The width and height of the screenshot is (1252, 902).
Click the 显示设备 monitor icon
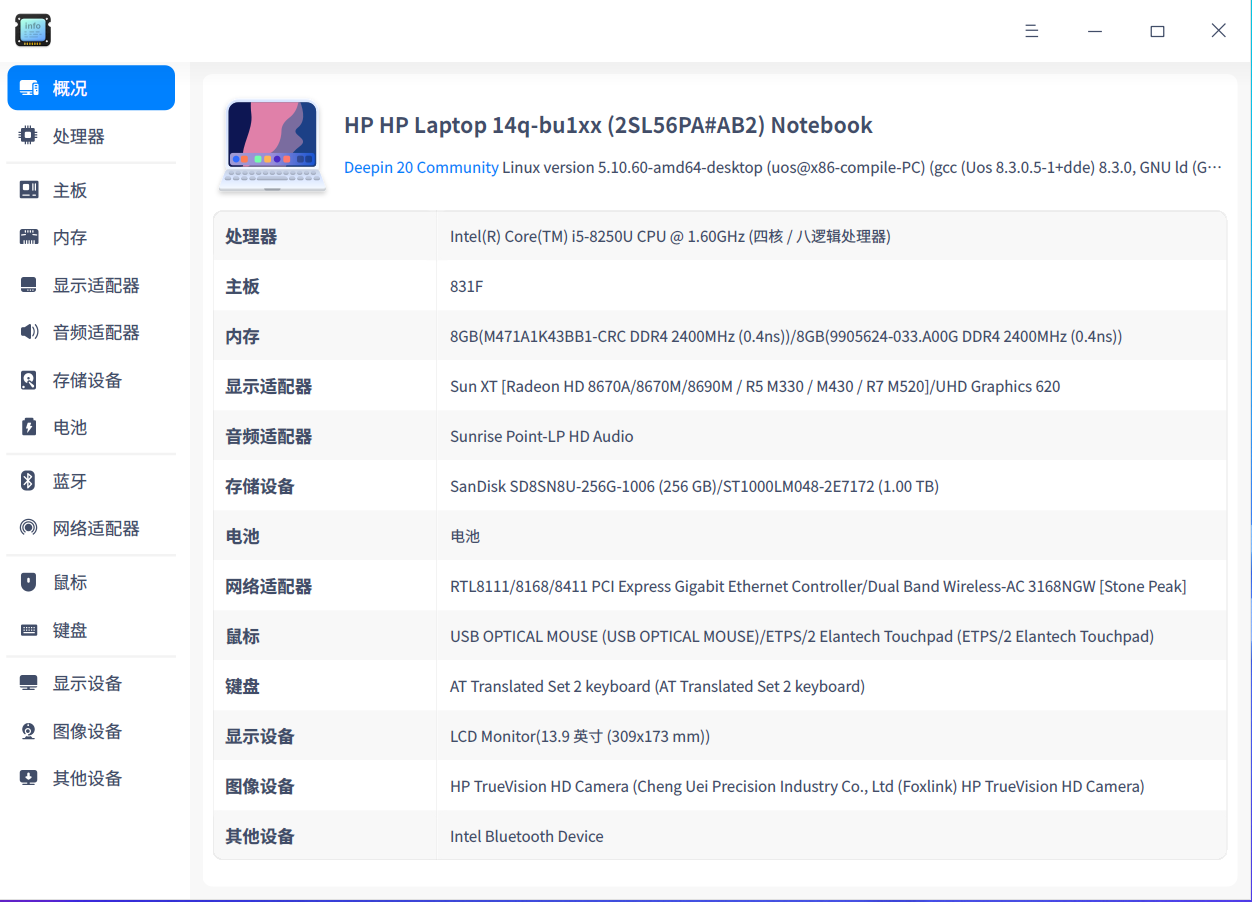[x=29, y=683]
